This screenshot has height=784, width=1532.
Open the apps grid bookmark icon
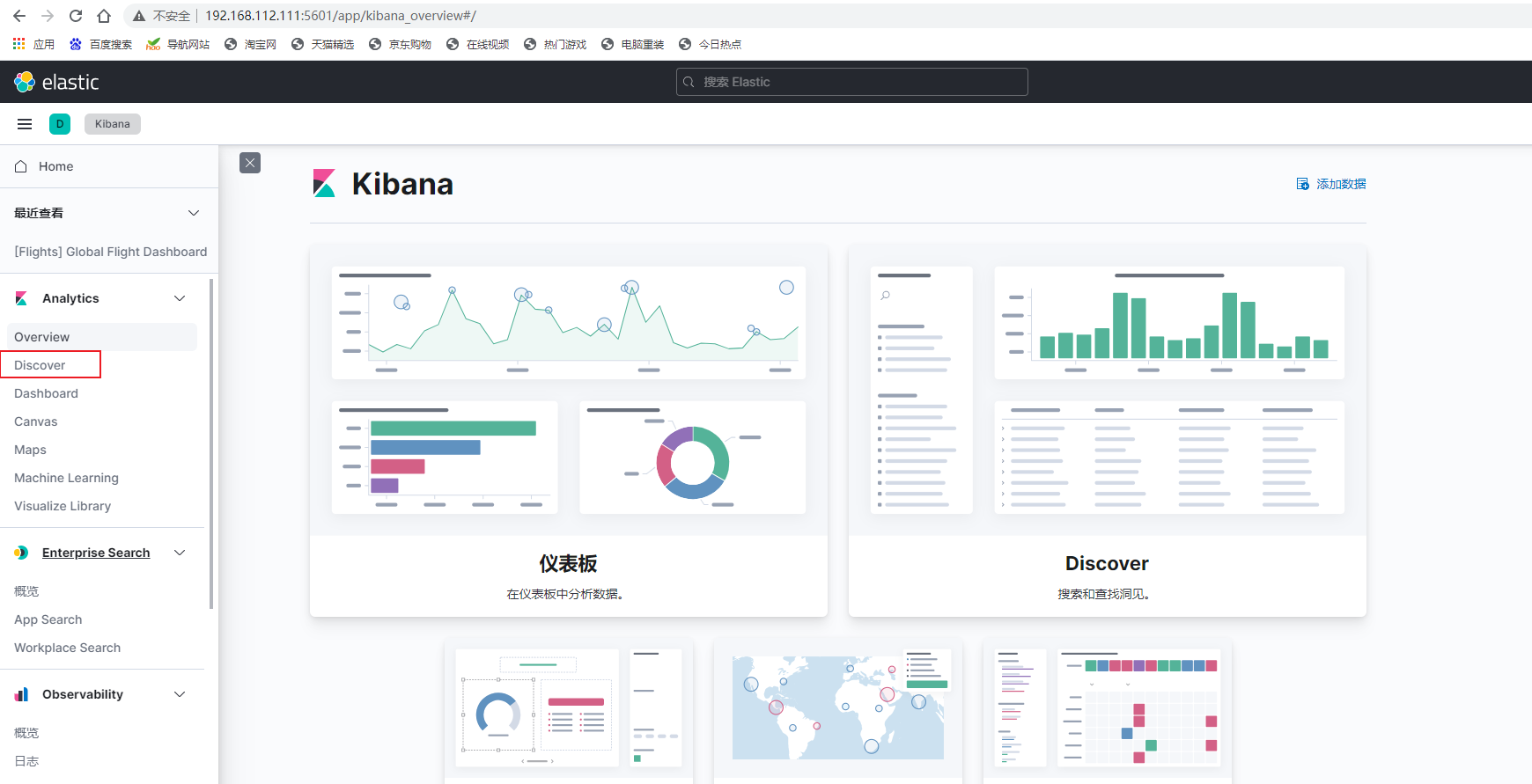[x=19, y=44]
